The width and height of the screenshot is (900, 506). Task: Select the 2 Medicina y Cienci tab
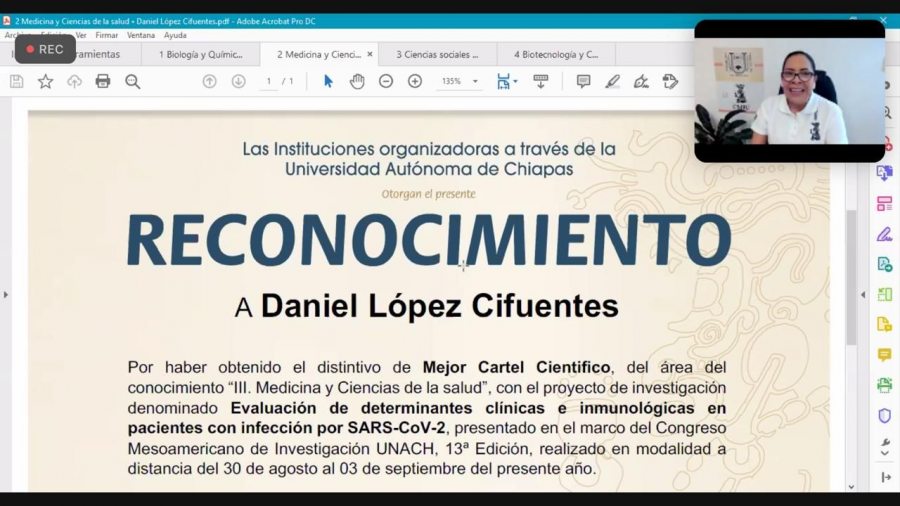[x=319, y=55]
